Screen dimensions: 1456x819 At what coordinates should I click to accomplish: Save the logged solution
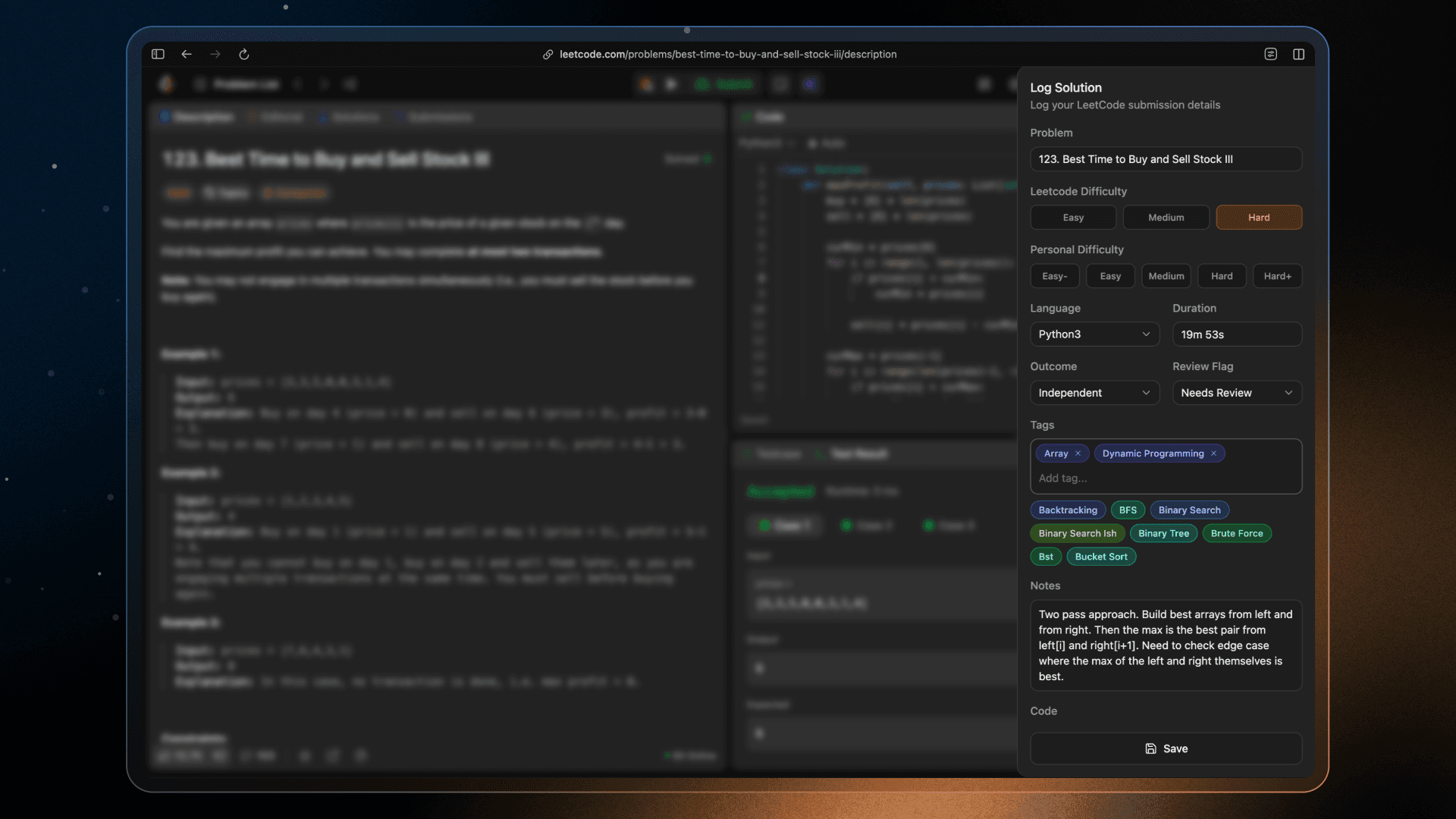click(x=1166, y=748)
